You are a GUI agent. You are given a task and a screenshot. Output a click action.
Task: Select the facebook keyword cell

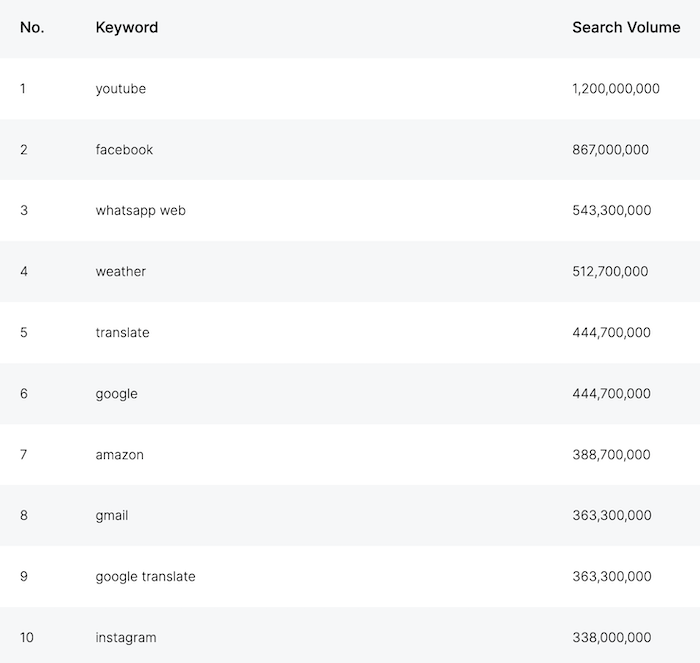pyautogui.click(x=124, y=150)
